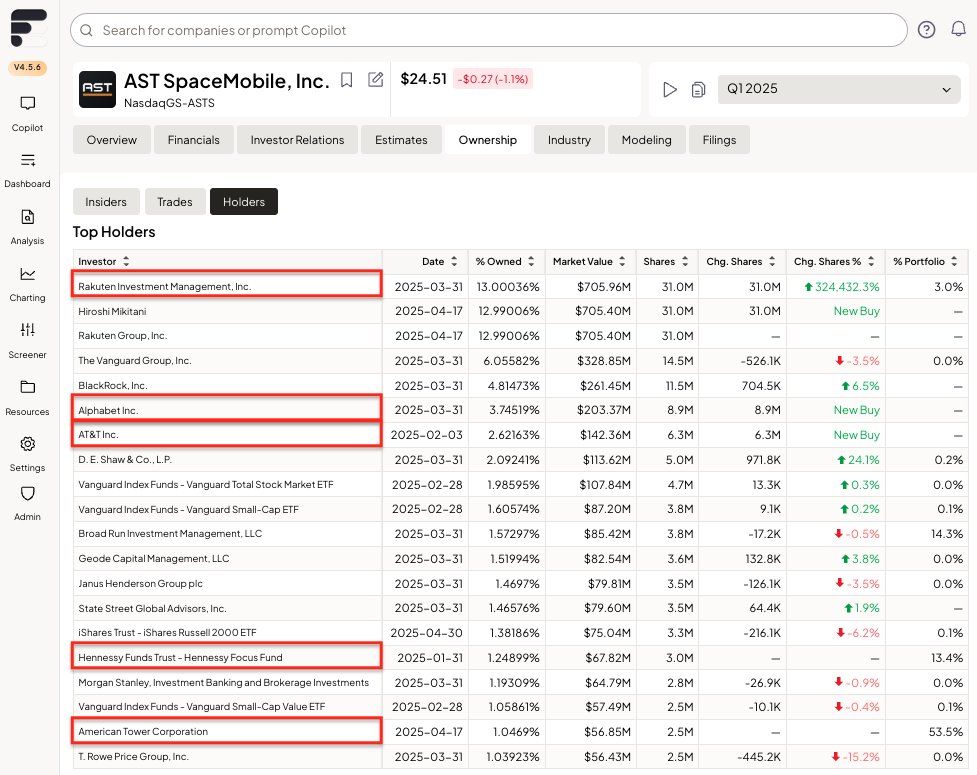Image resolution: width=977 pixels, height=775 pixels.
Task: Show the Trades view
Action: pos(175,201)
